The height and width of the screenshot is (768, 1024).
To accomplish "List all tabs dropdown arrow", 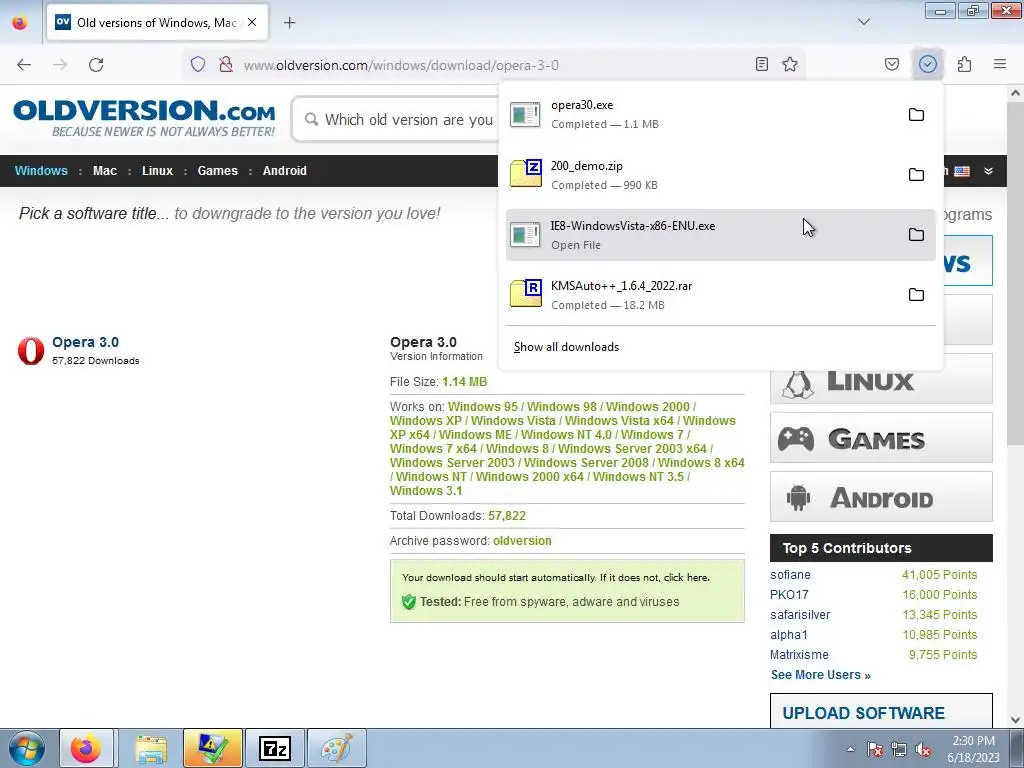I will (x=863, y=22).
